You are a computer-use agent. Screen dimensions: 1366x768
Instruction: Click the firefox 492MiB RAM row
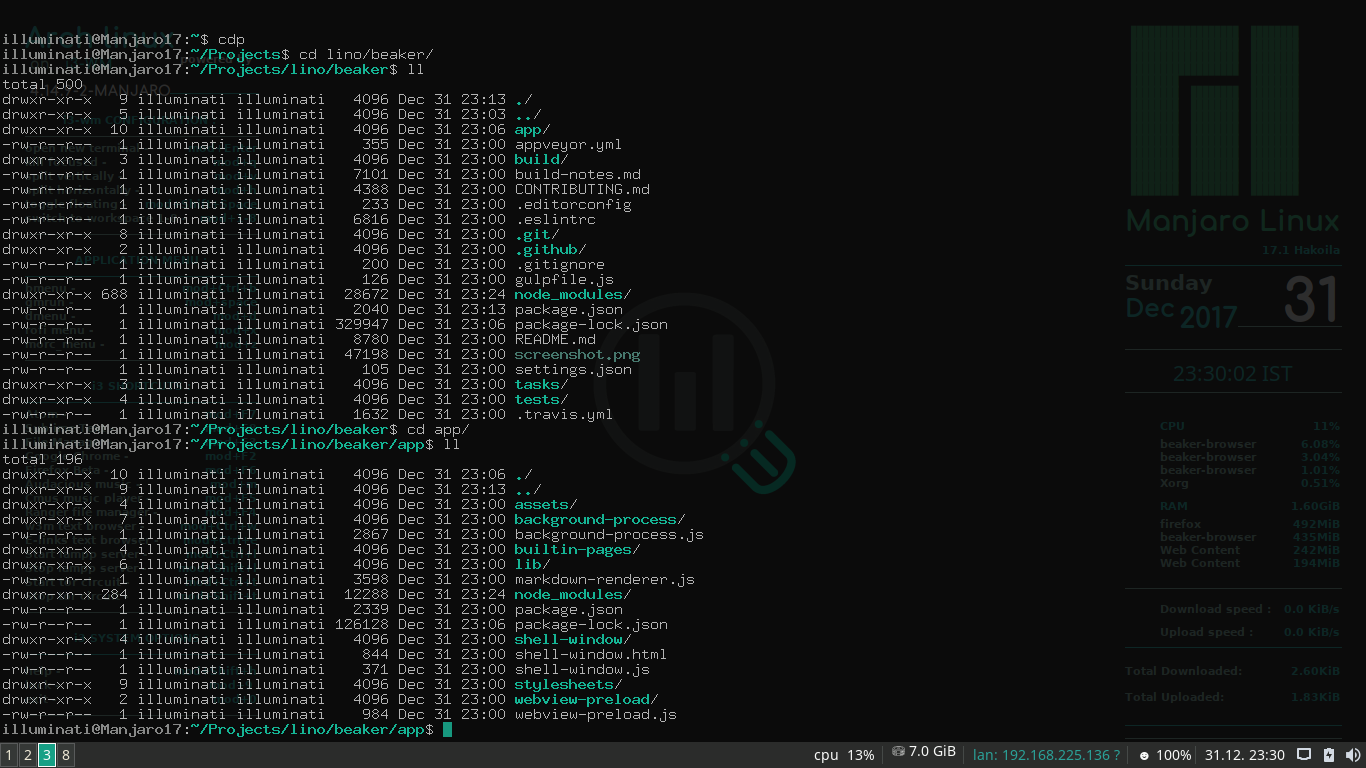point(1250,524)
